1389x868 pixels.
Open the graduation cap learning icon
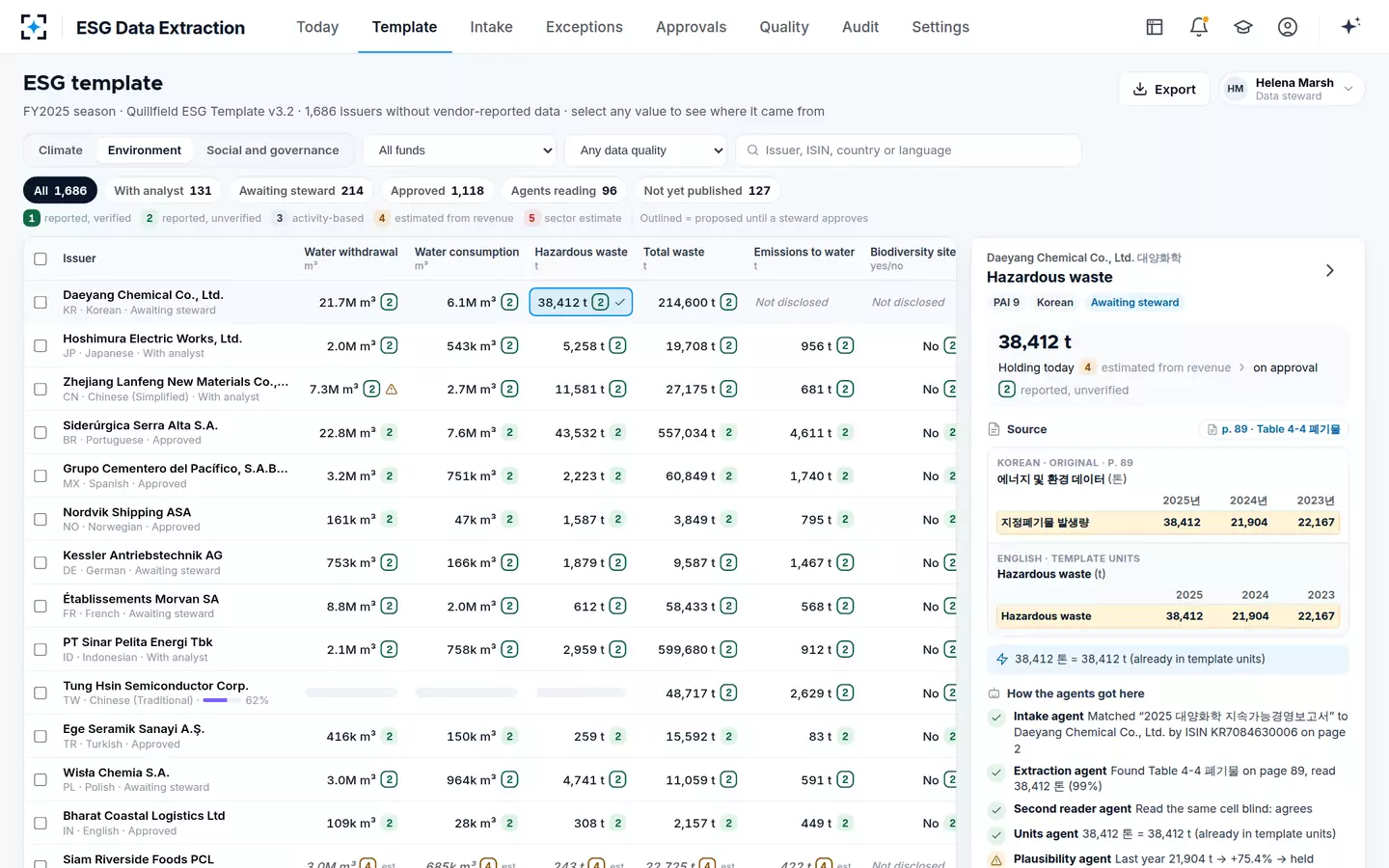click(x=1243, y=27)
